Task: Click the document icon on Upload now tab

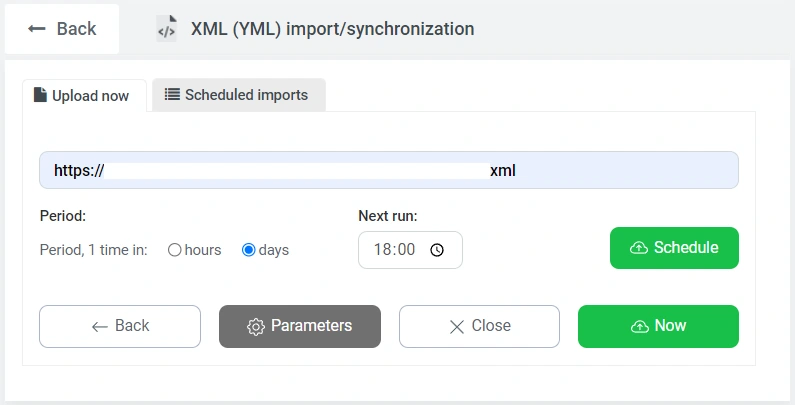Action: coord(40,95)
